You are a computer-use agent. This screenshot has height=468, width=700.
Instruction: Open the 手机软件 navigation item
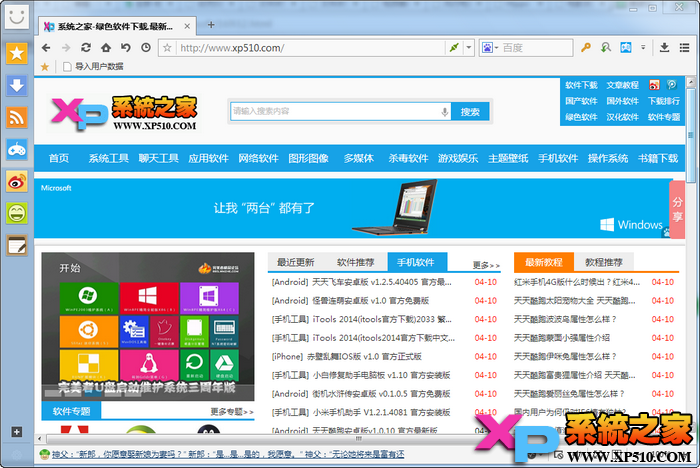[x=558, y=158]
